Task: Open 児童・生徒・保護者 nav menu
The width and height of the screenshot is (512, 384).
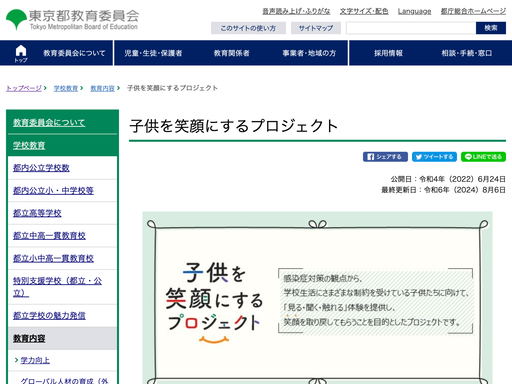Action: pos(153,53)
